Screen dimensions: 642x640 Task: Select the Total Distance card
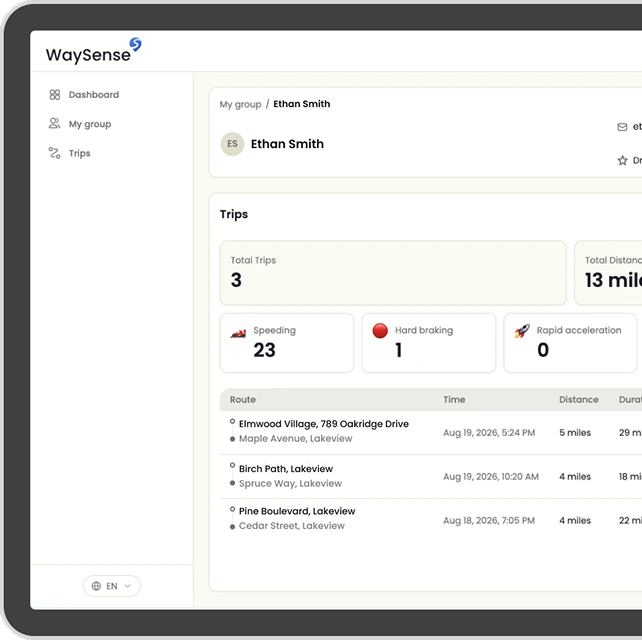tap(608, 273)
